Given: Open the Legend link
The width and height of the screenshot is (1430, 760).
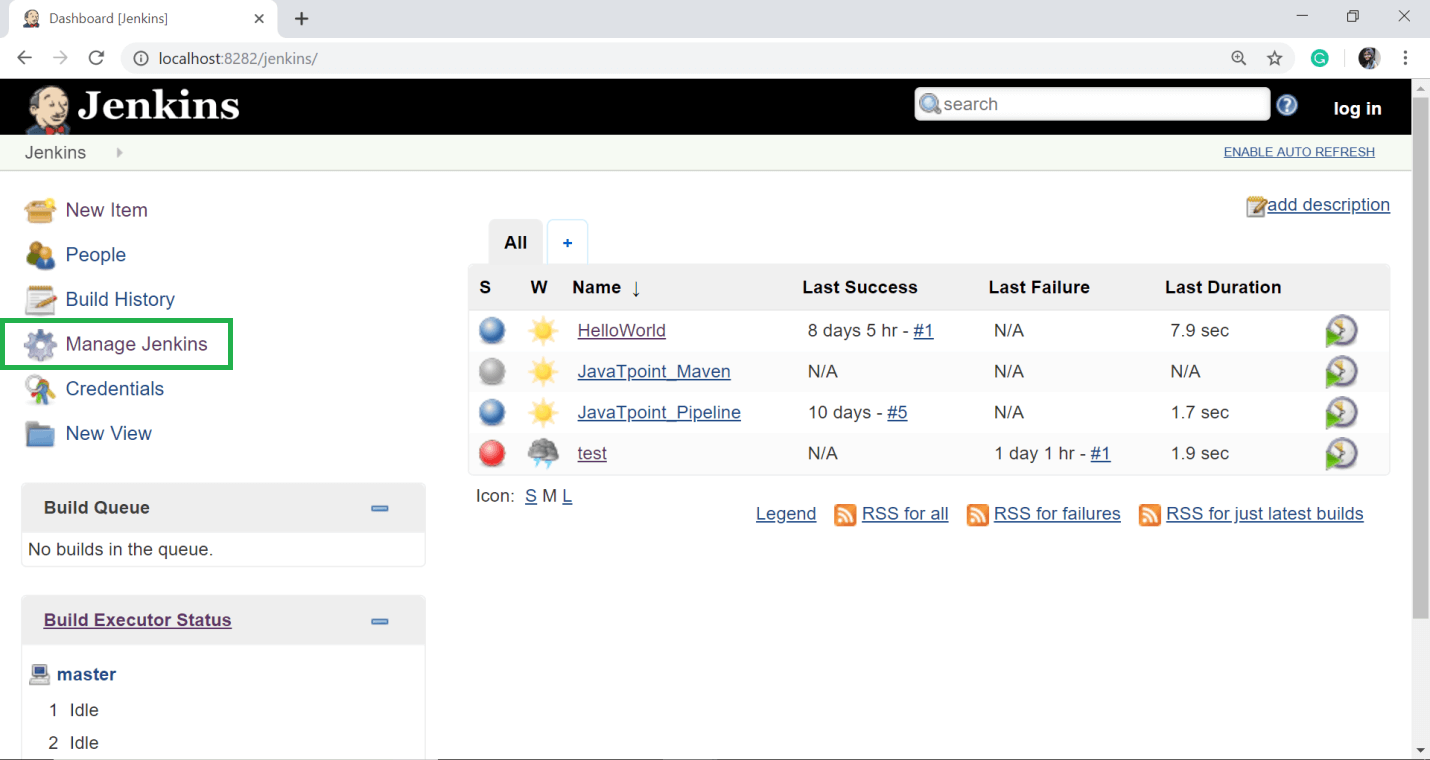Looking at the screenshot, I should tap(786, 514).
